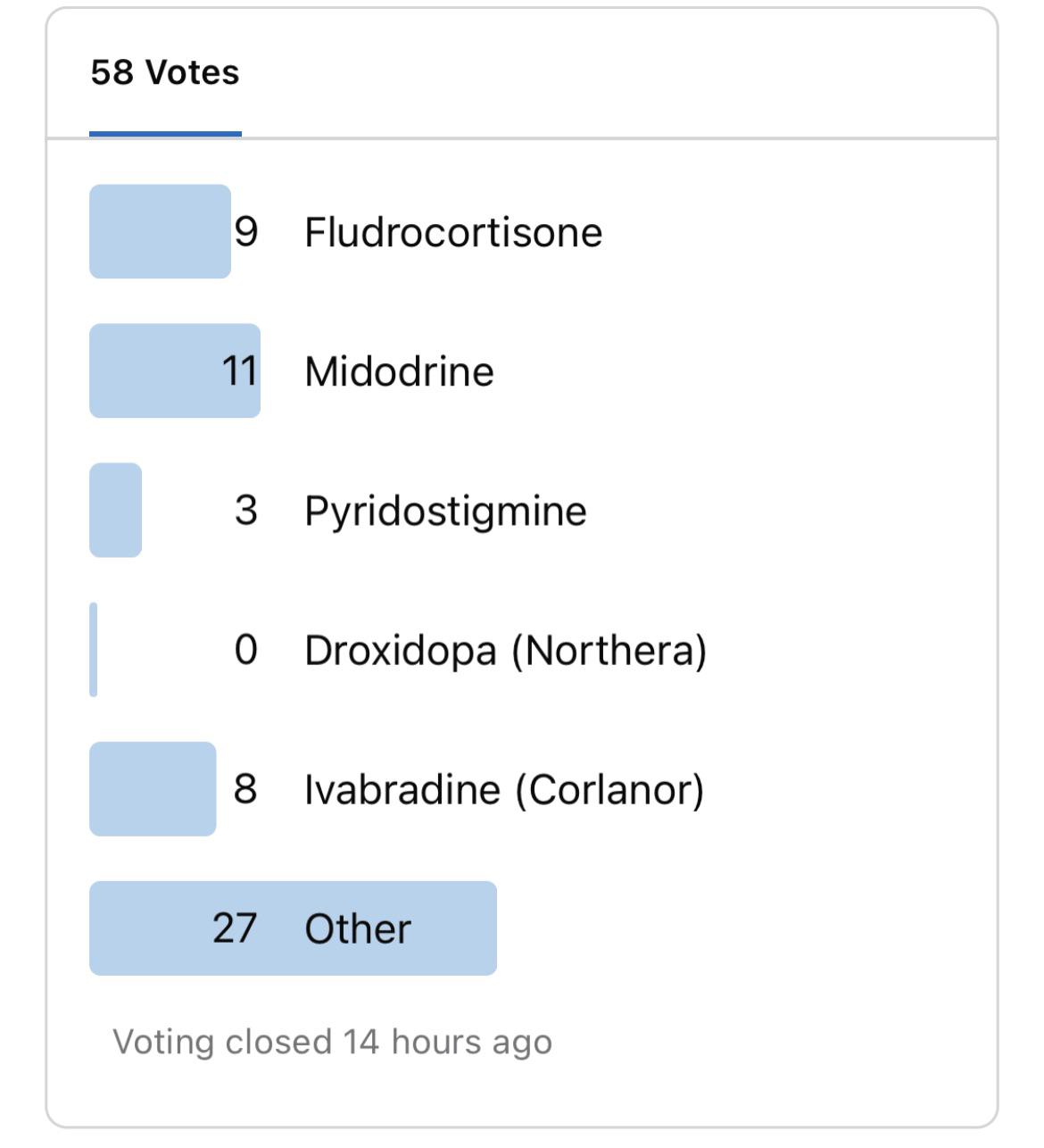Viewport: 1044px width, 1148px height.
Task: Click the Voting closed 14 hours ago text
Action: [334, 1041]
